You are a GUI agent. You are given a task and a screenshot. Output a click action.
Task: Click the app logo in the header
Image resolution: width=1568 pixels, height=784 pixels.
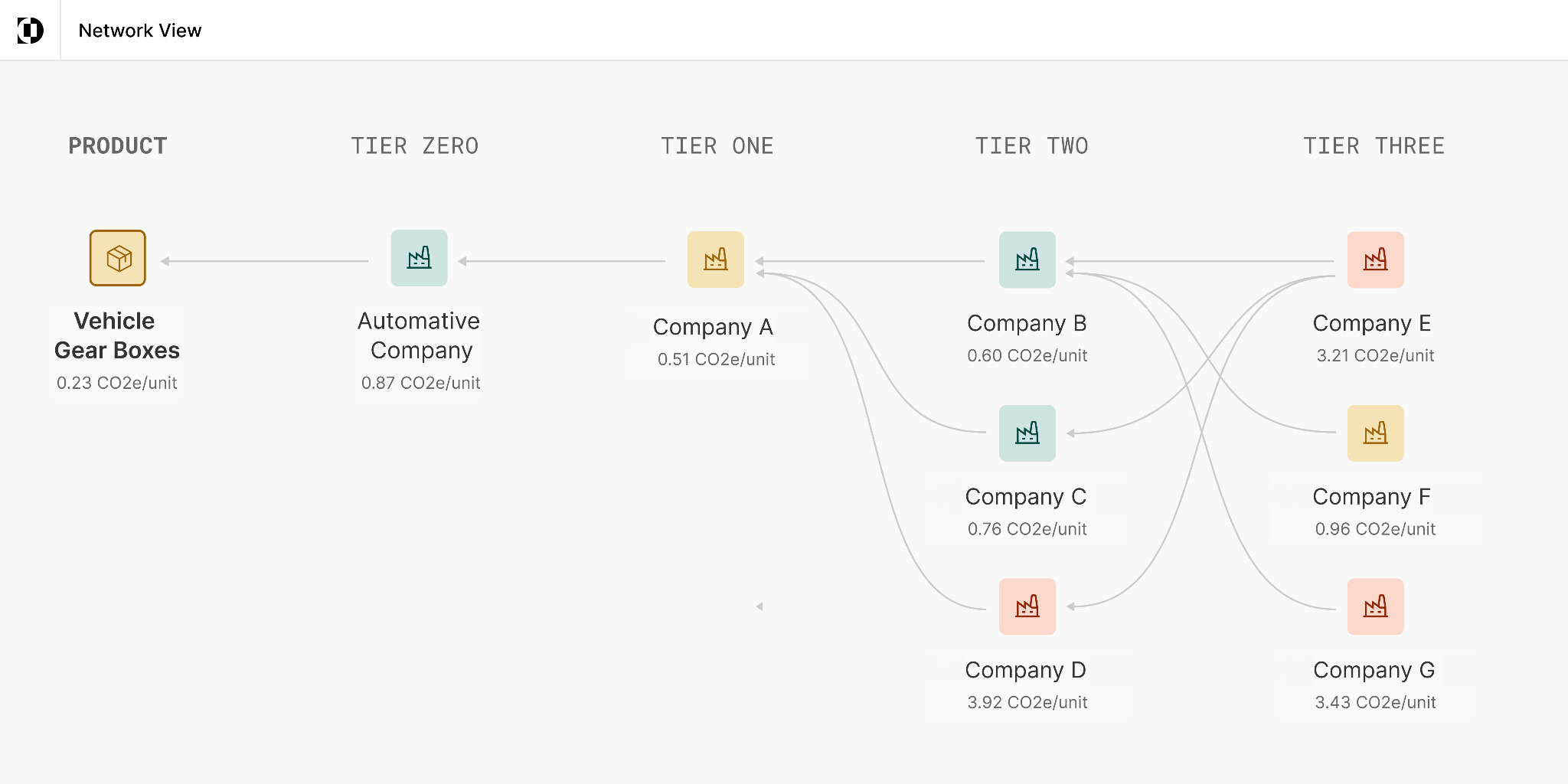[x=30, y=31]
